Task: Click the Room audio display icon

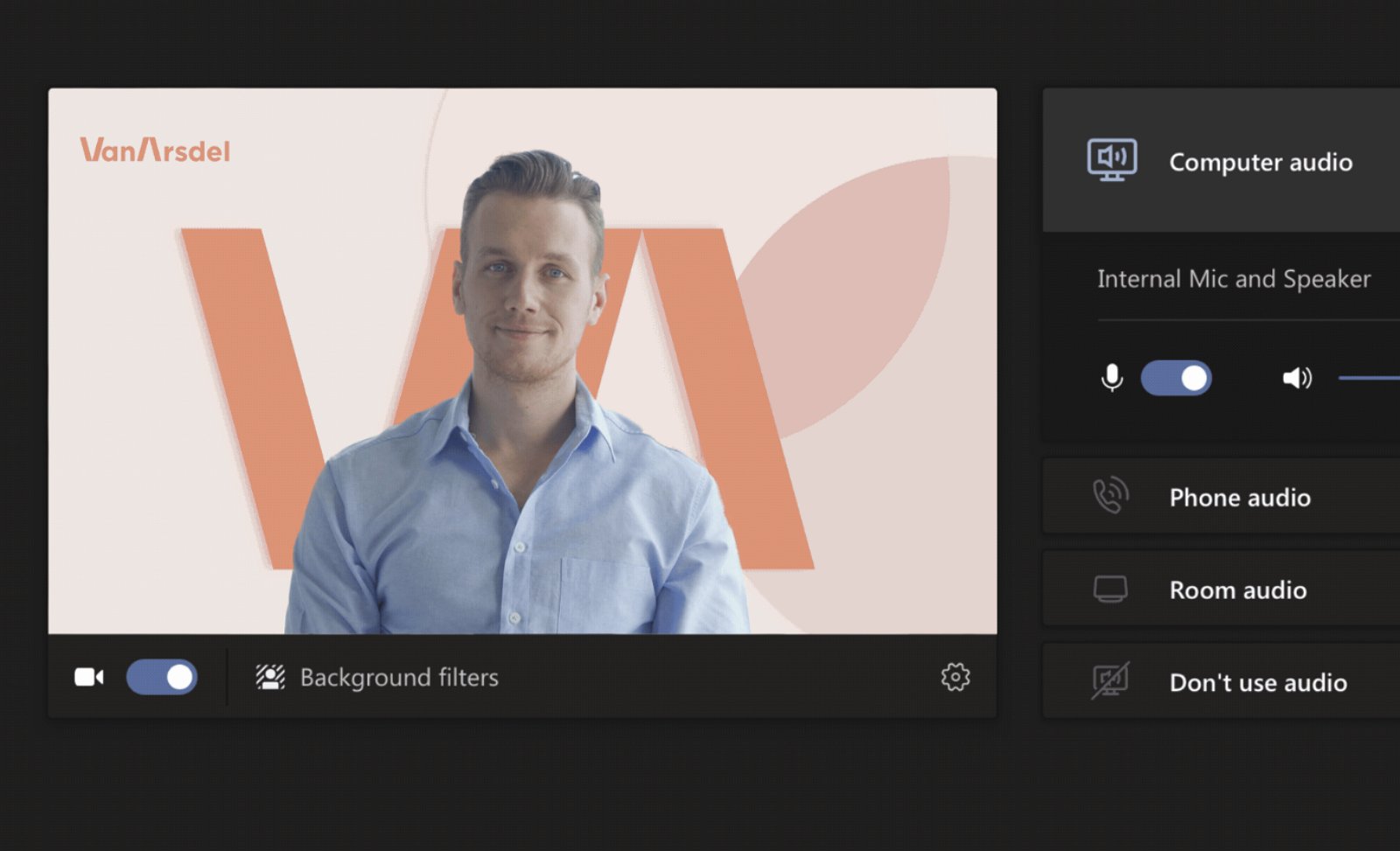Action: point(1110,589)
